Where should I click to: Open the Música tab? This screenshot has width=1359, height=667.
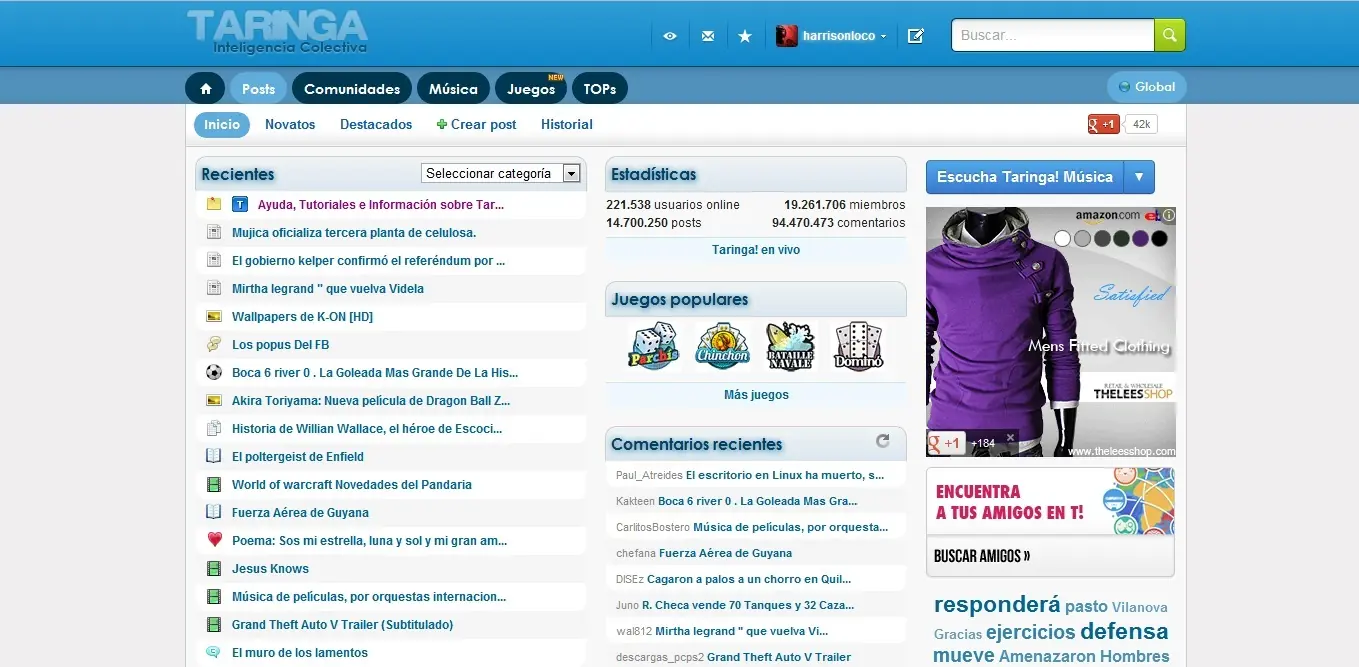453,89
